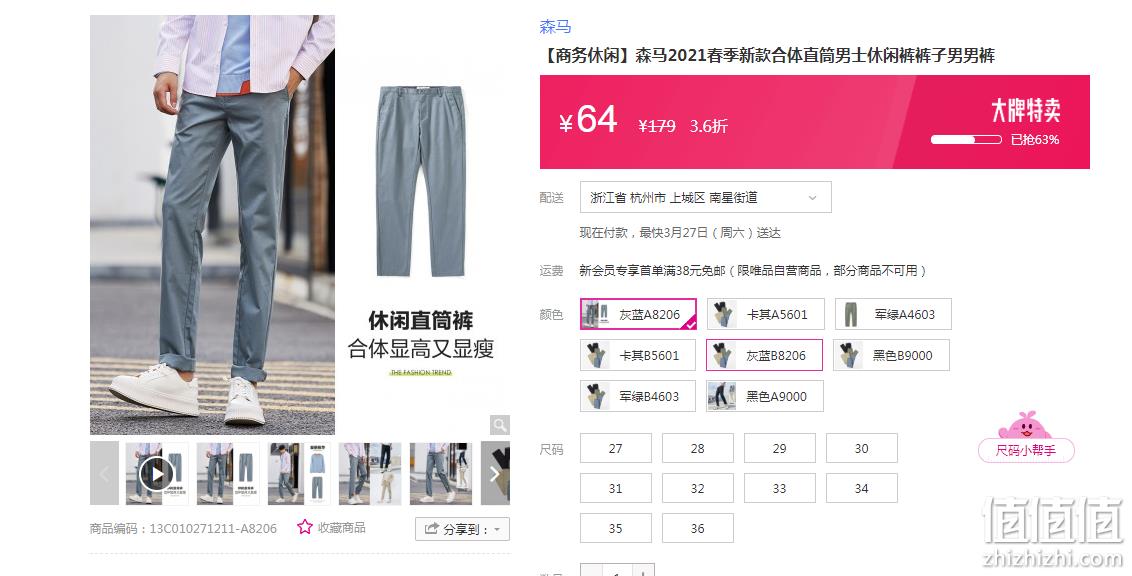Choose the 黑色A9000 color option
The height and width of the screenshot is (576, 1132).
click(765, 396)
